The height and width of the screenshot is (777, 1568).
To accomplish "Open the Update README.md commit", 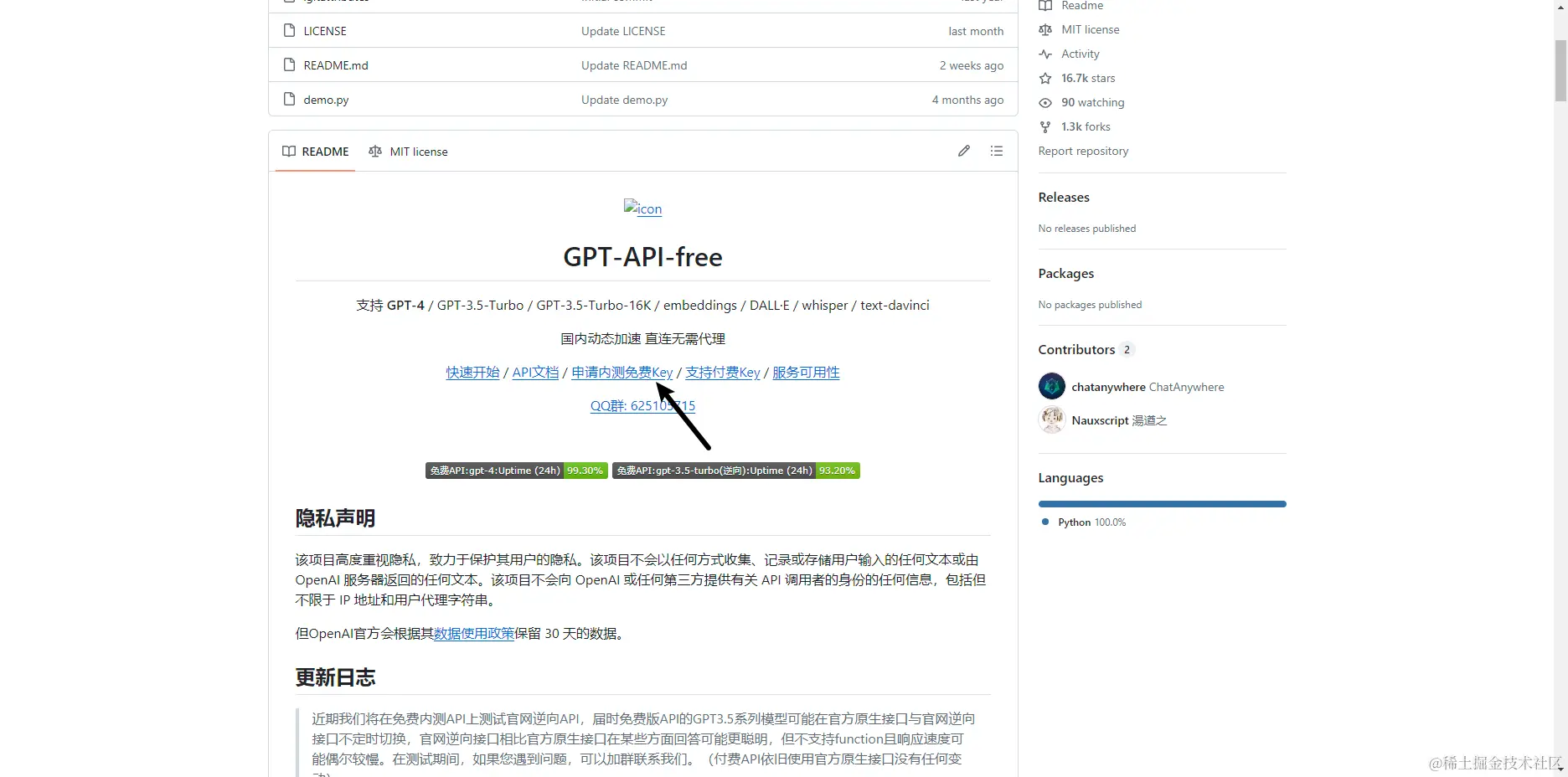I will 634,65.
